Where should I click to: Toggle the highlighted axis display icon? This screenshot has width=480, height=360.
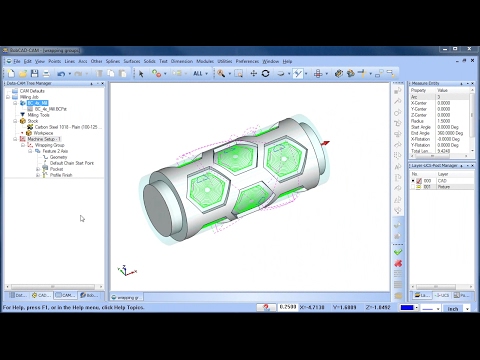(297, 73)
